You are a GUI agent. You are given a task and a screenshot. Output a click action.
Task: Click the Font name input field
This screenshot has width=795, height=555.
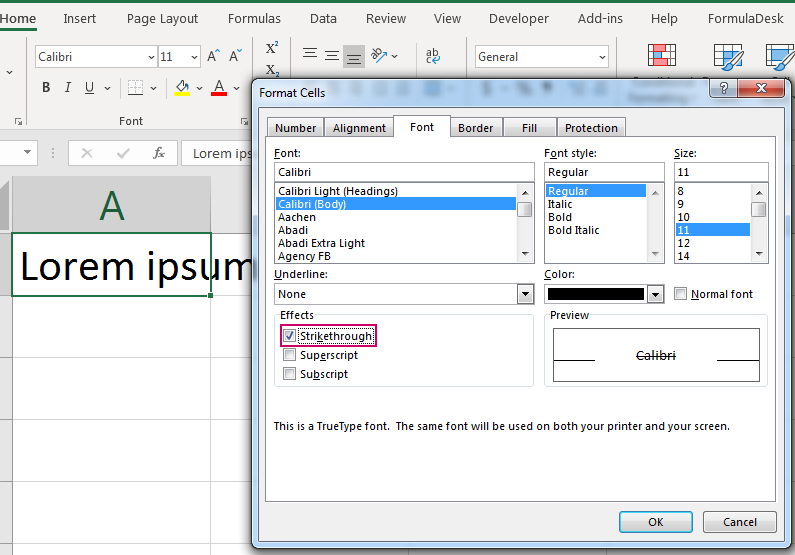(404, 172)
